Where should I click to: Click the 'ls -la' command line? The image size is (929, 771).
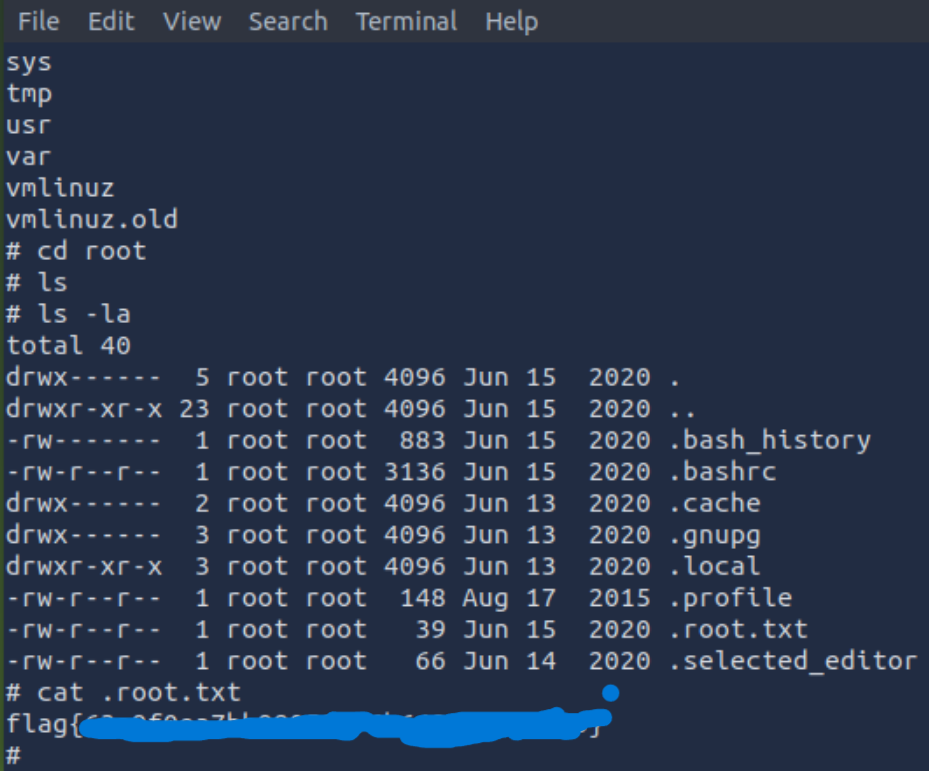(x=68, y=314)
